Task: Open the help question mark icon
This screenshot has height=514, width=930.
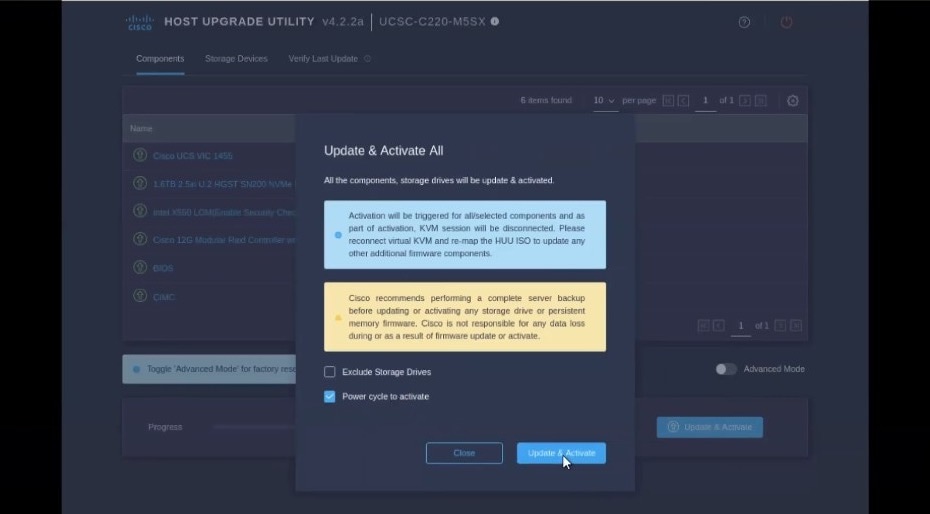Action: 744,23
